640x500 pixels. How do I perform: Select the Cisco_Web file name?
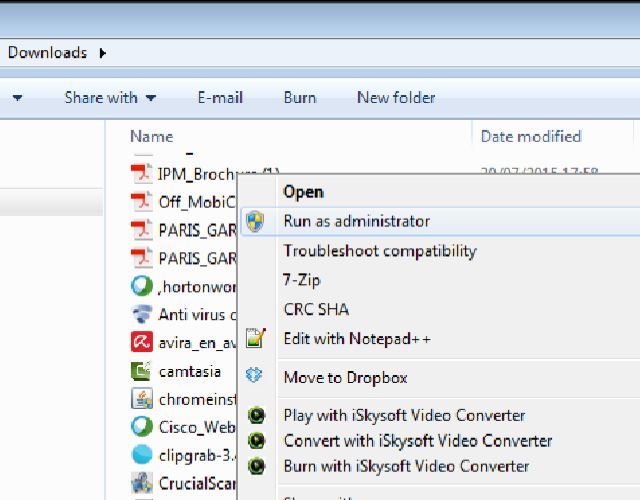pos(197,427)
